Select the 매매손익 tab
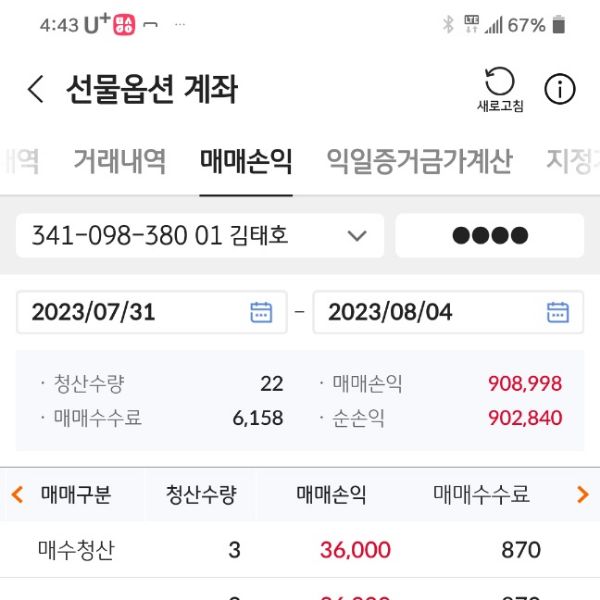The image size is (600, 600). tap(246, 161)
